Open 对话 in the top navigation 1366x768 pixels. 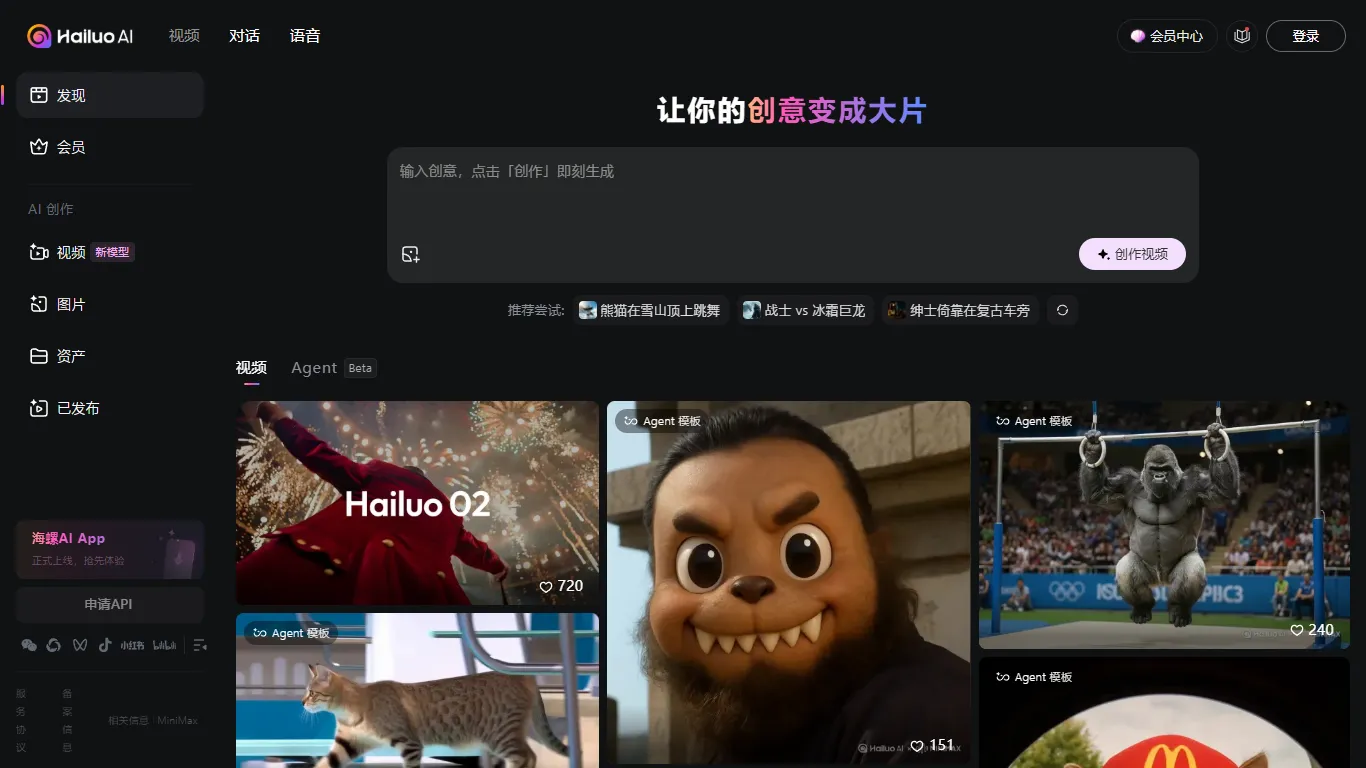[244, 35]
